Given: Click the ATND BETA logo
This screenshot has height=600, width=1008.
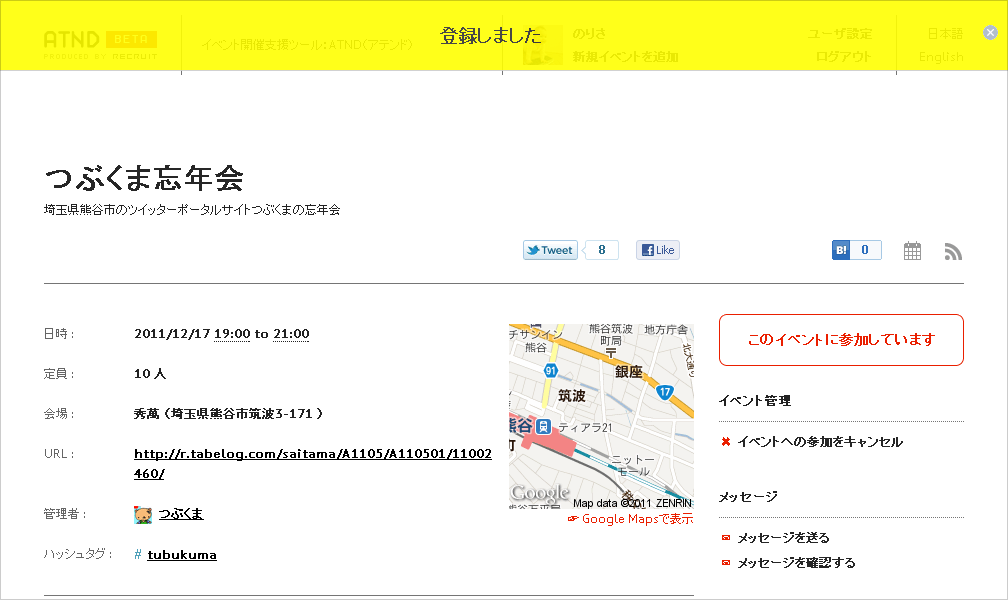Looking at the screenshot, I should pos(100,44).
